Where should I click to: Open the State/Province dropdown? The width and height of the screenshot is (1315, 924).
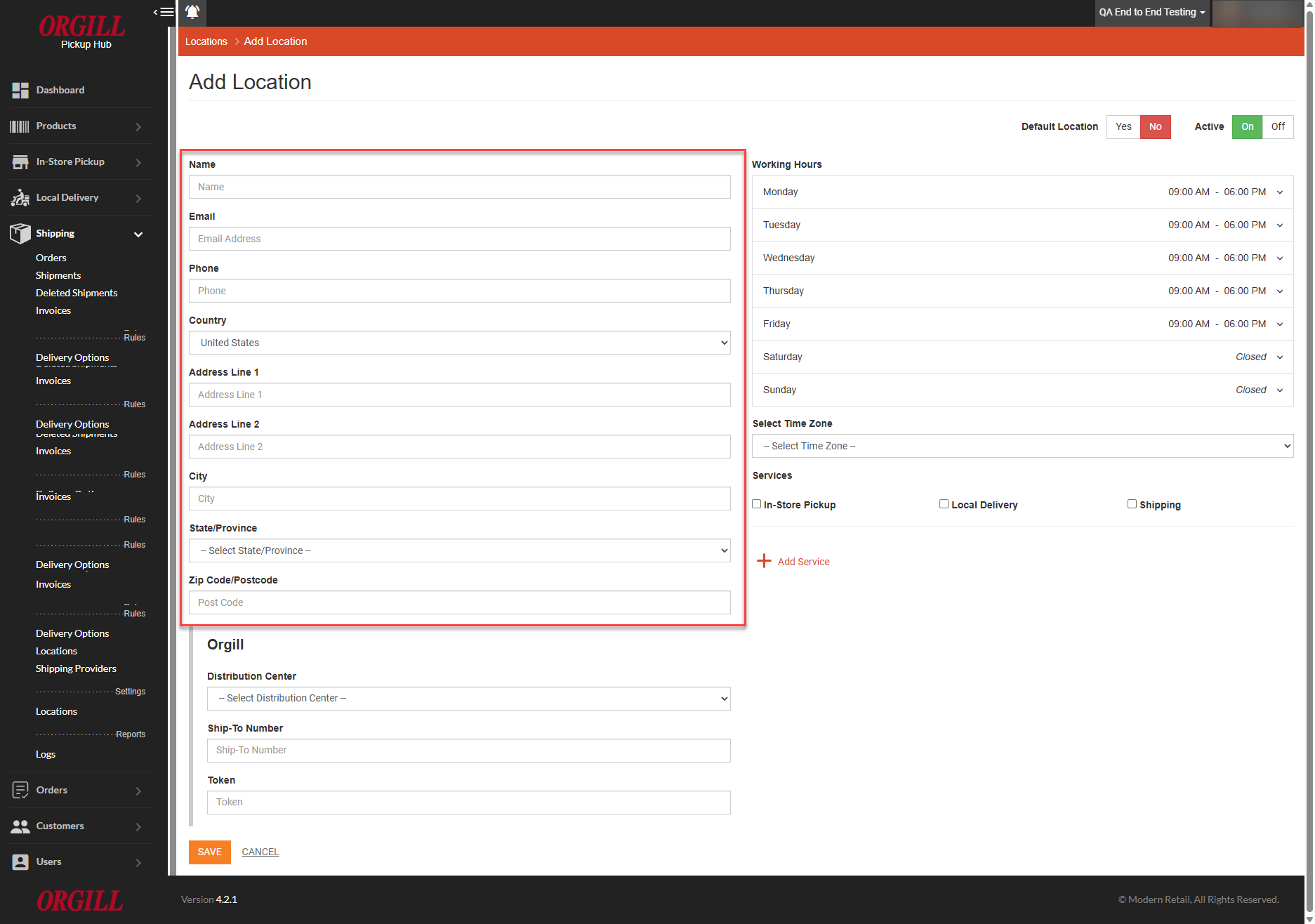[460, 550]
